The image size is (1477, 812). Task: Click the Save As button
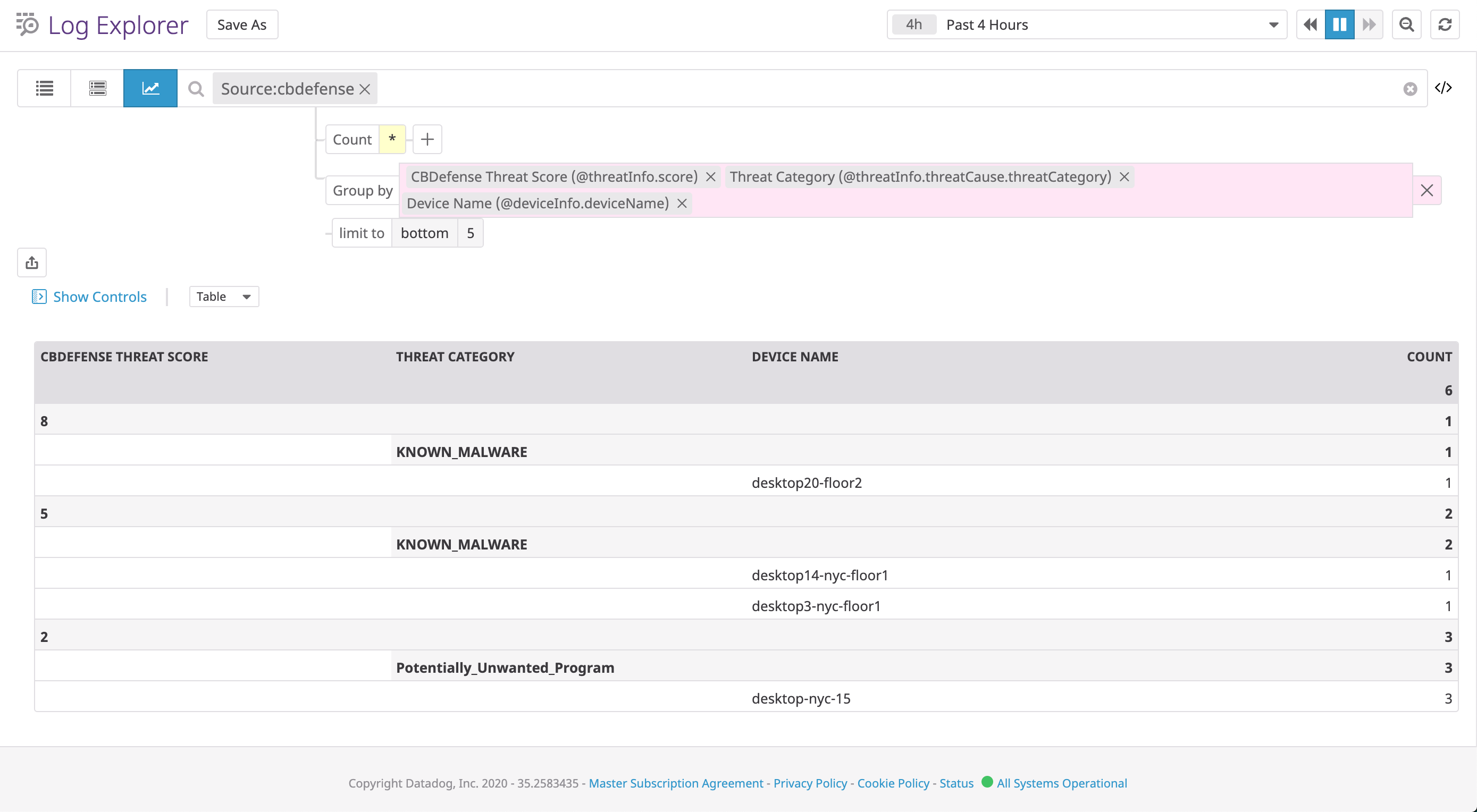pos(241,24)
